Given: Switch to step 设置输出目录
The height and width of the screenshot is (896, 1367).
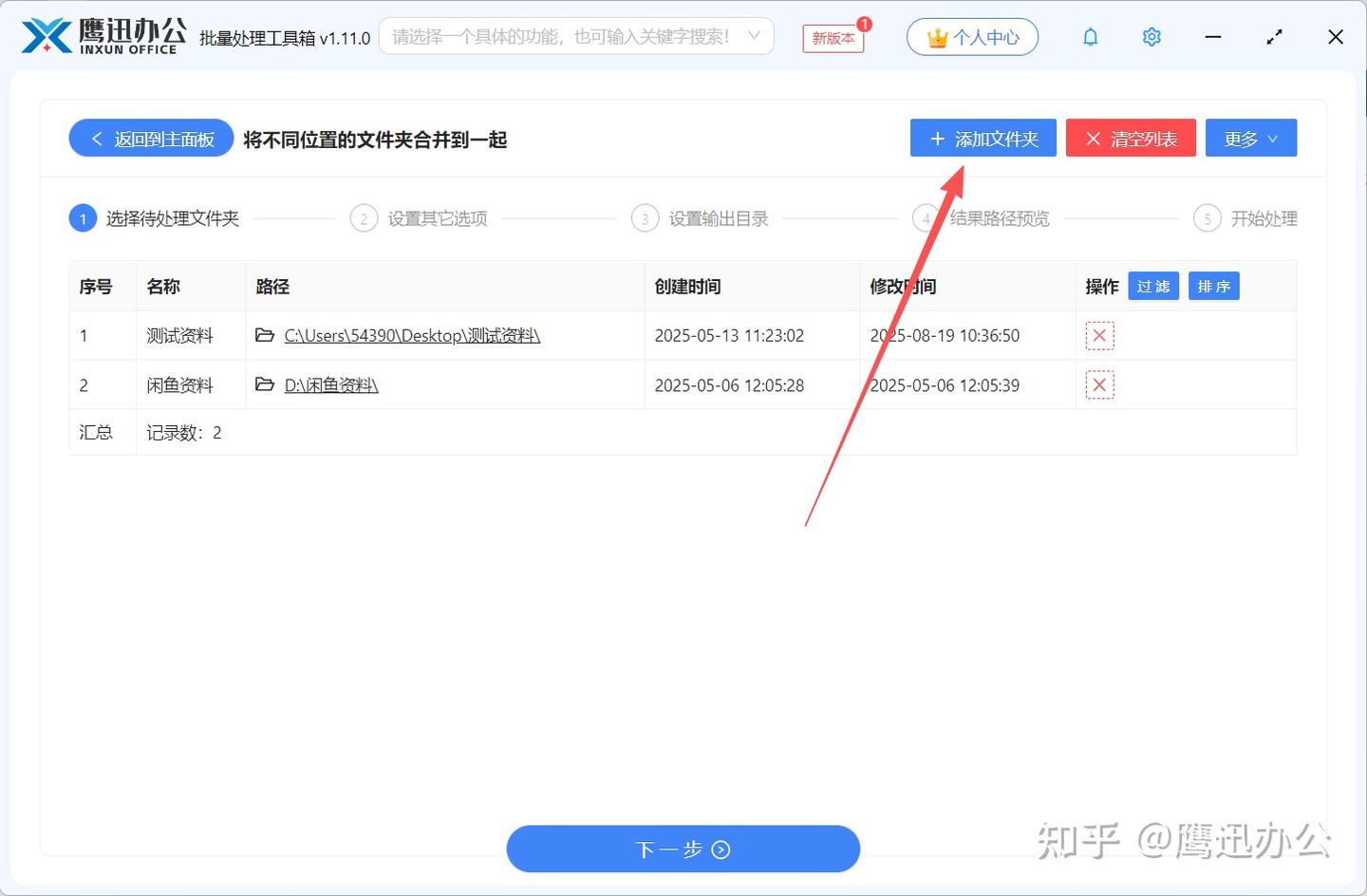Looking at the screenshot, I should [x=700, y=217].
